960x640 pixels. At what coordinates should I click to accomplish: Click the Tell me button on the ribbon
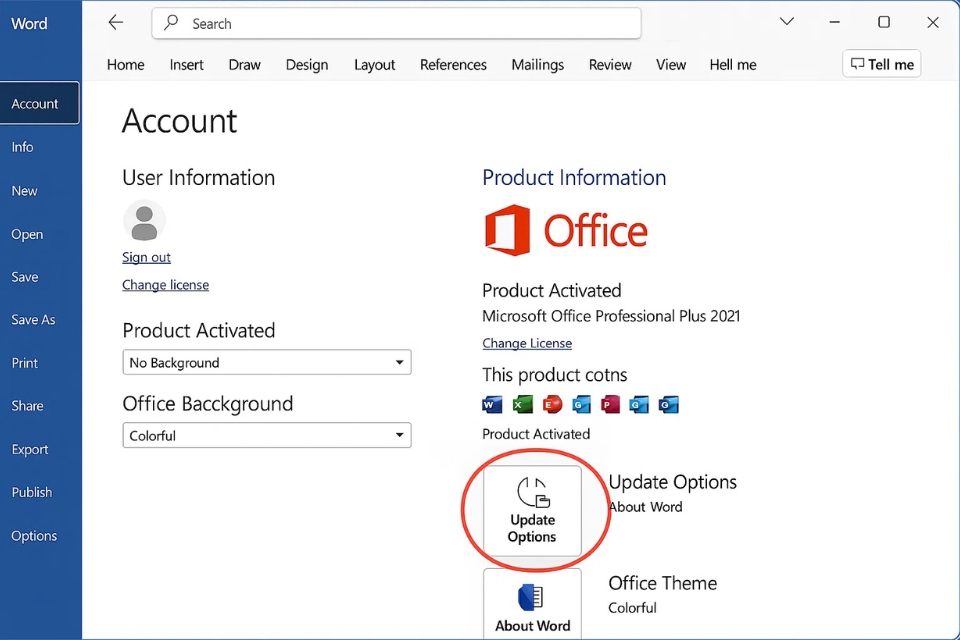[x=881, y=63]
